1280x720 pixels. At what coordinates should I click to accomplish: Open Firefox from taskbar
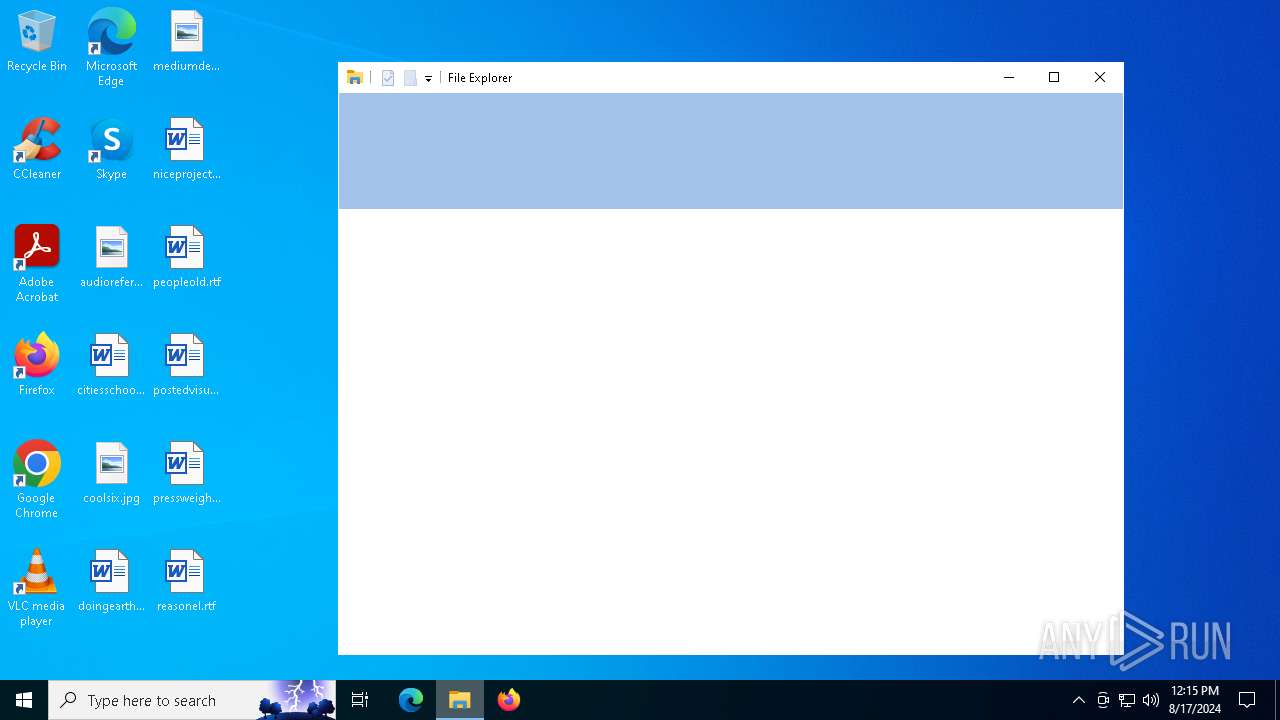coord(509,700)
